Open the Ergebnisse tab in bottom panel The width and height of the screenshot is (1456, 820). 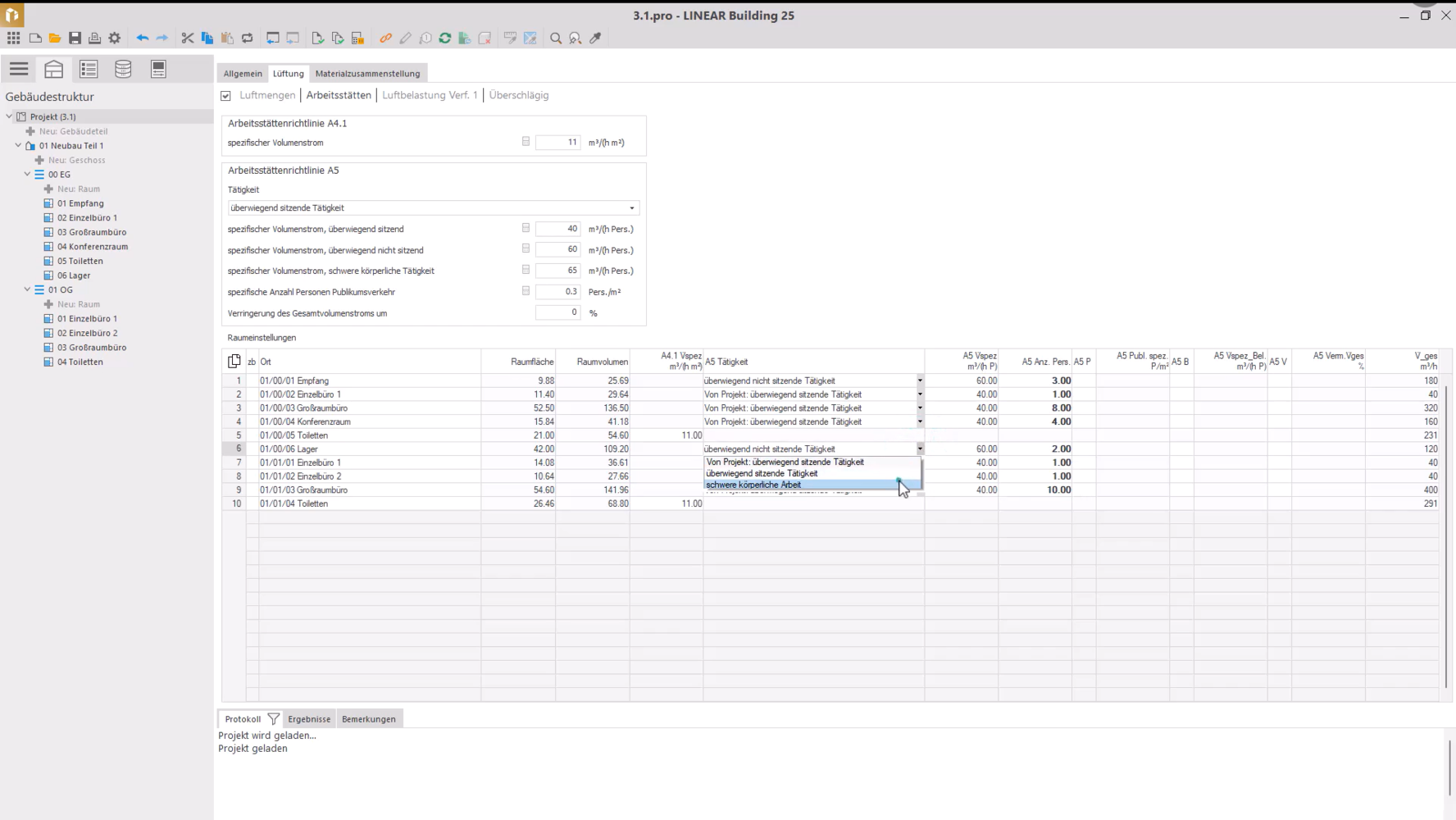point(309,719)
